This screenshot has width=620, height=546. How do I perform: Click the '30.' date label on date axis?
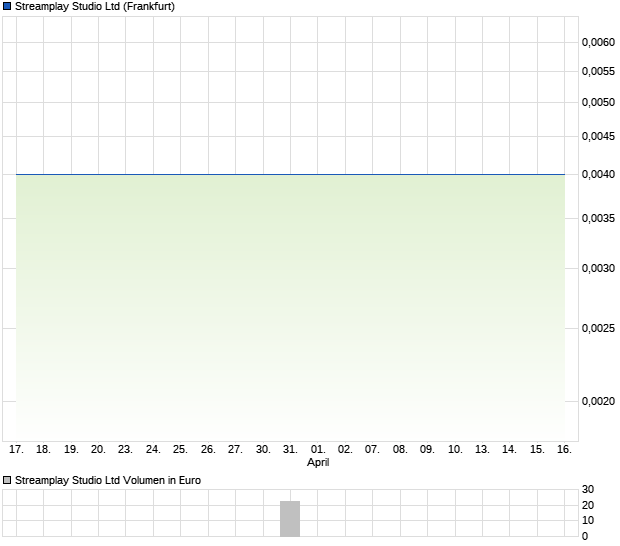[263, 449]
